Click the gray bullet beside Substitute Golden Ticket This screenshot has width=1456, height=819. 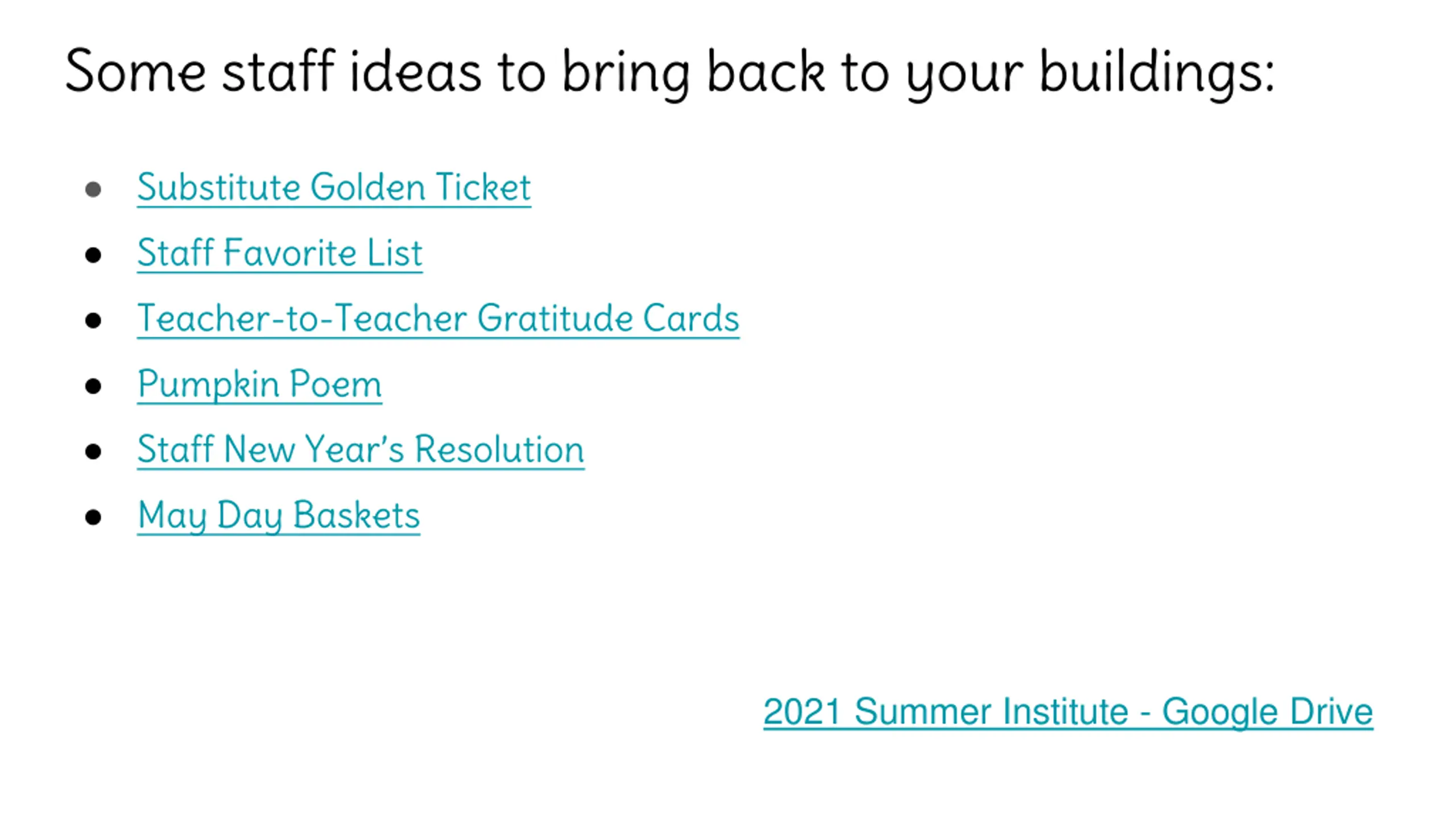[x=93, y=189]
